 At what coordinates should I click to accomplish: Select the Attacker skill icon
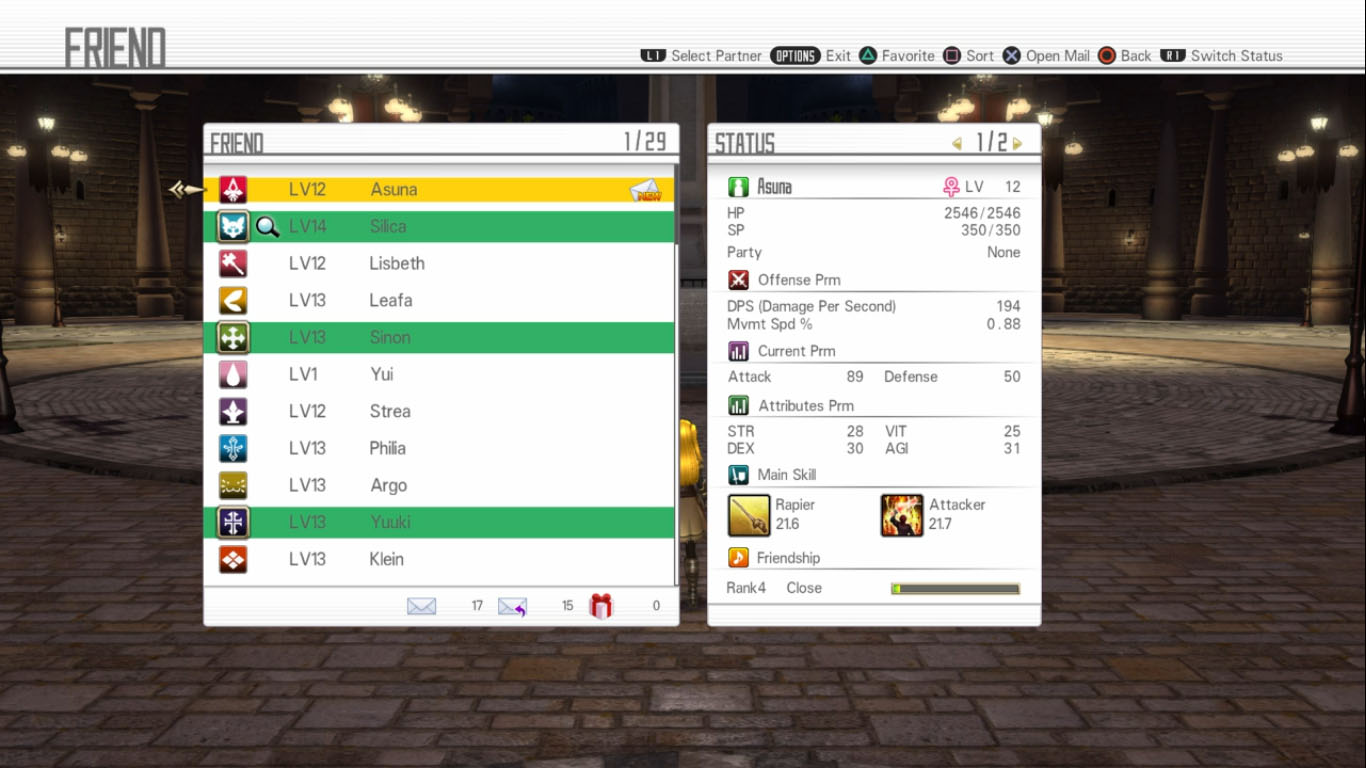point(902,515)
